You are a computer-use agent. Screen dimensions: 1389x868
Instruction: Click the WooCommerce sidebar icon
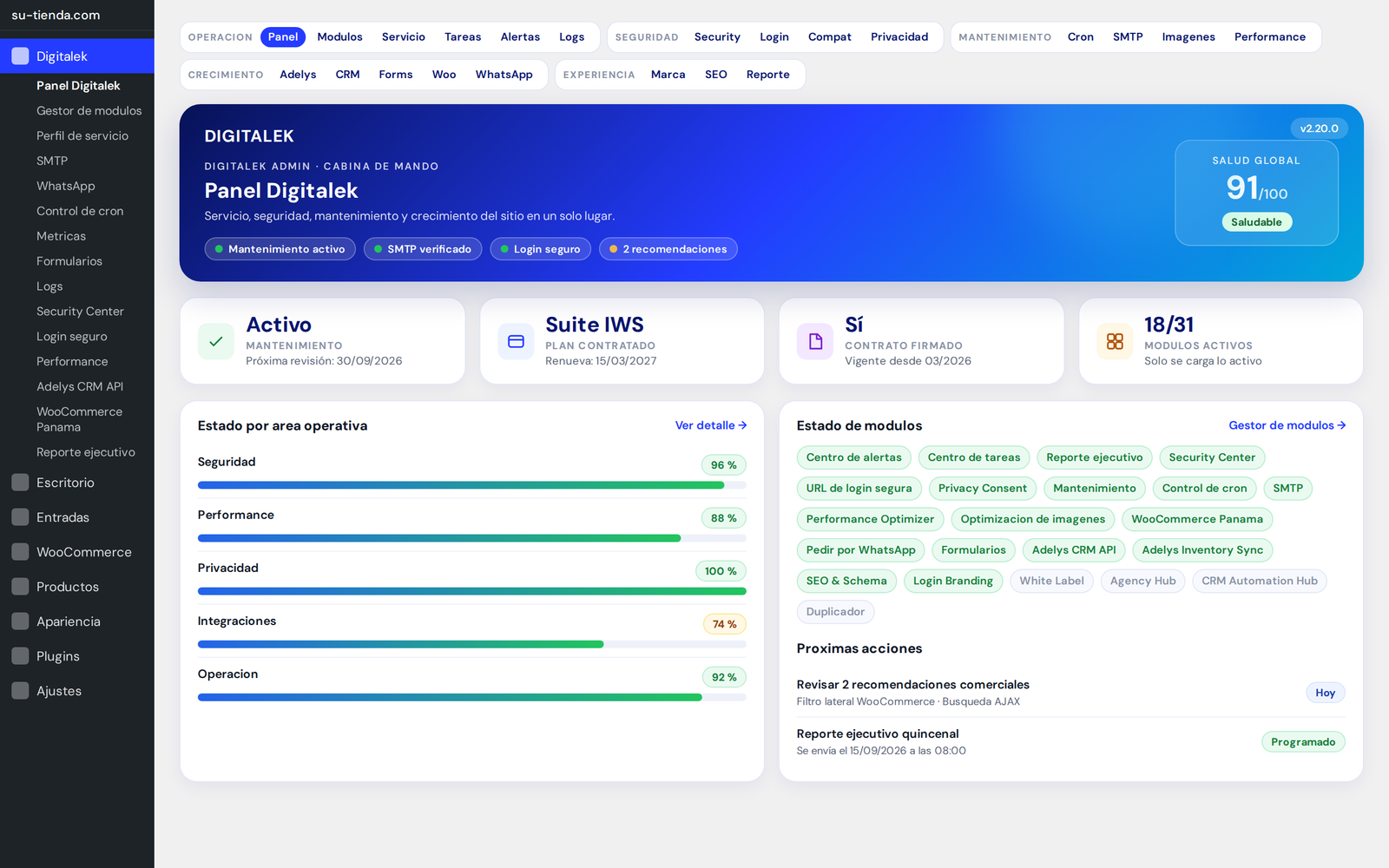(20, 552)
